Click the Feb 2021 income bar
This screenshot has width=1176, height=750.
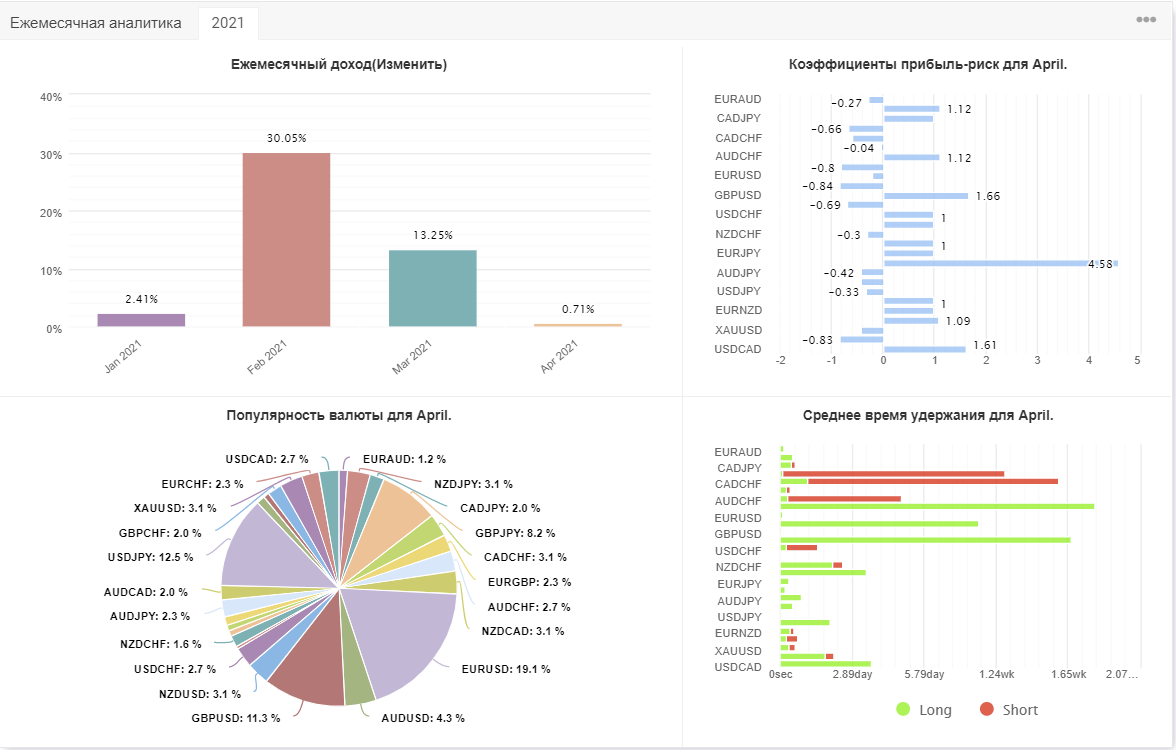point(286,240)
